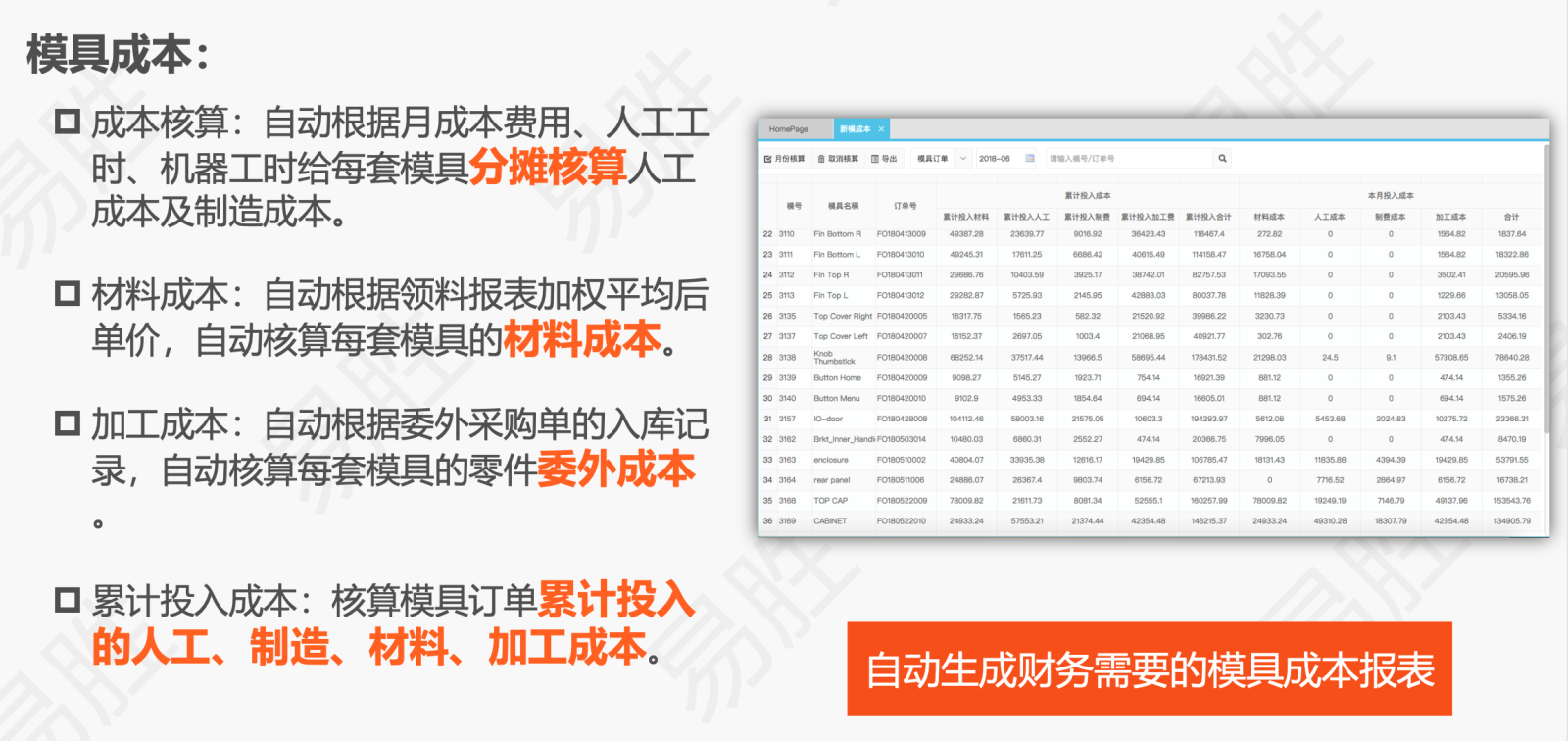Expand the 模具订单 dropdown arrow
The width and height of the screenshot is (1568, 741).
coord(962,158)
